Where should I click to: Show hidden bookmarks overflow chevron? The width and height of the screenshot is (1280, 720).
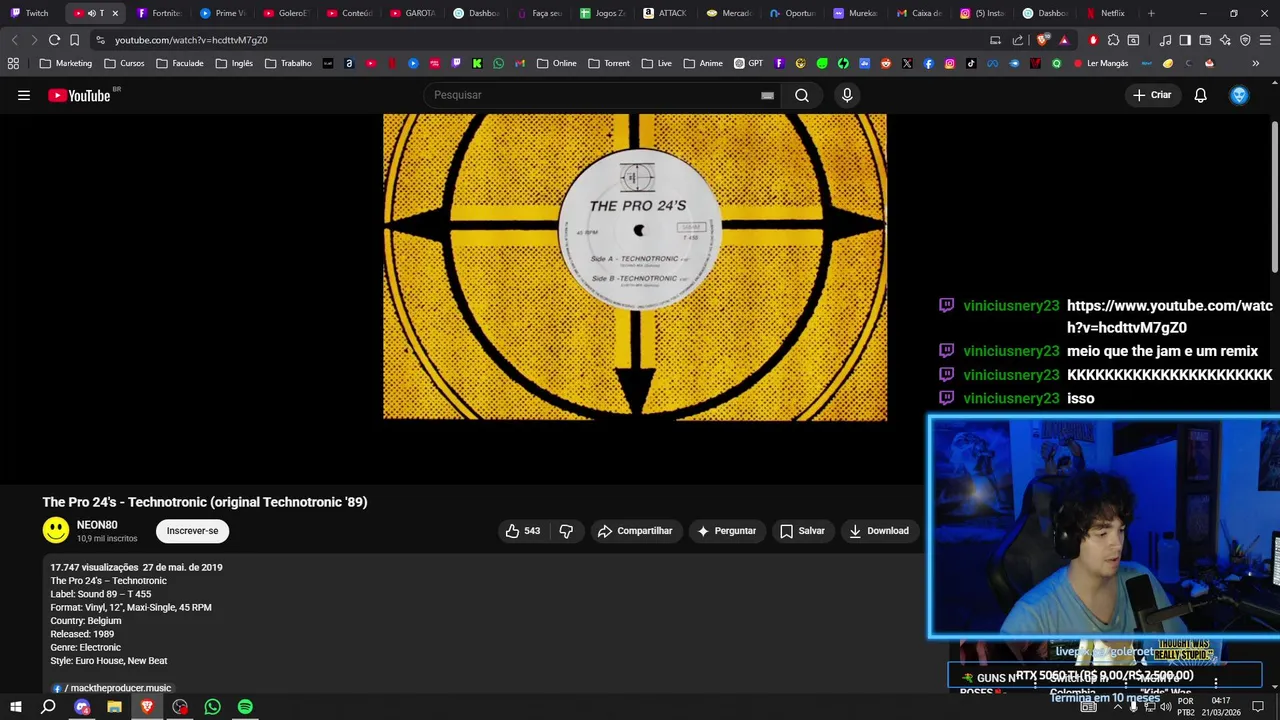[1255, 63]
